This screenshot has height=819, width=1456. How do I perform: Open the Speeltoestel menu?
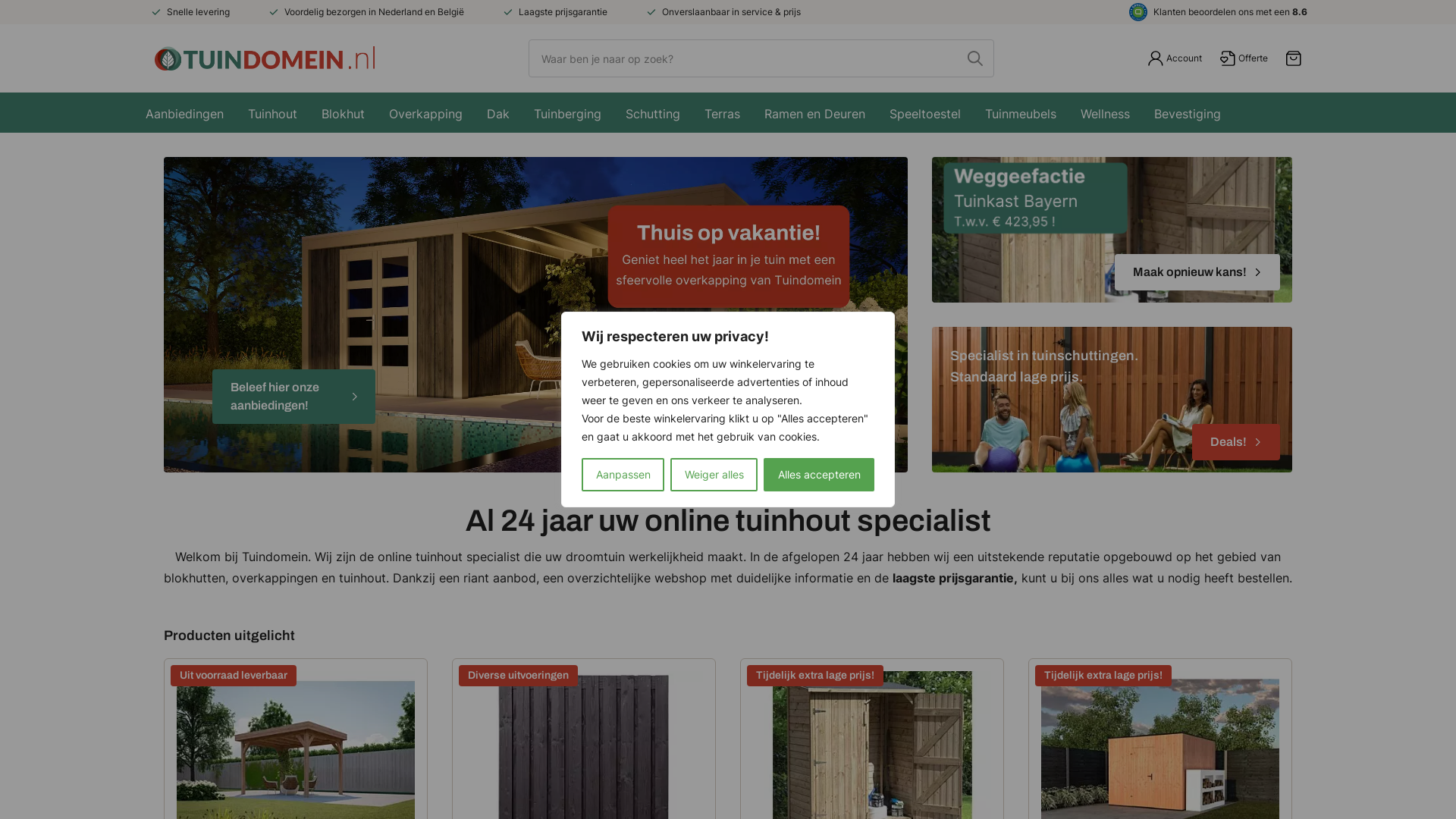point(925,114)
